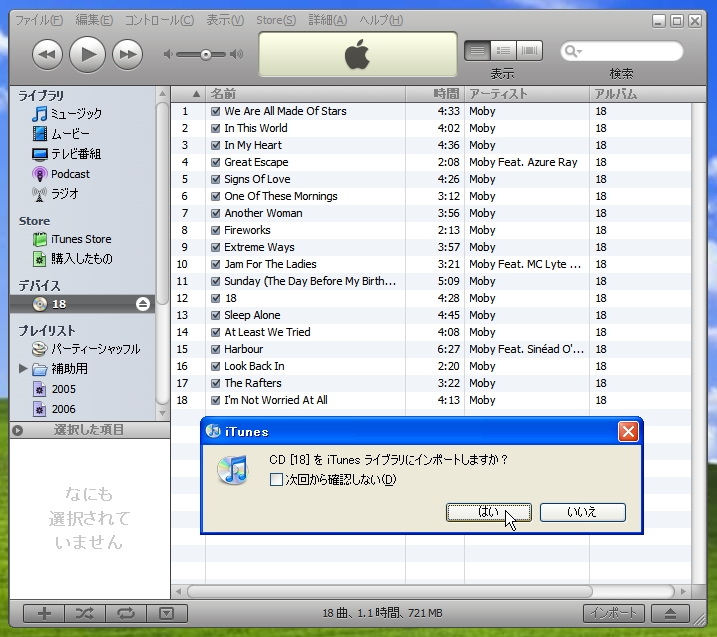Click the low-volume speaker icon
Viewport: 717px width, 637px height.
coord(168,54)
